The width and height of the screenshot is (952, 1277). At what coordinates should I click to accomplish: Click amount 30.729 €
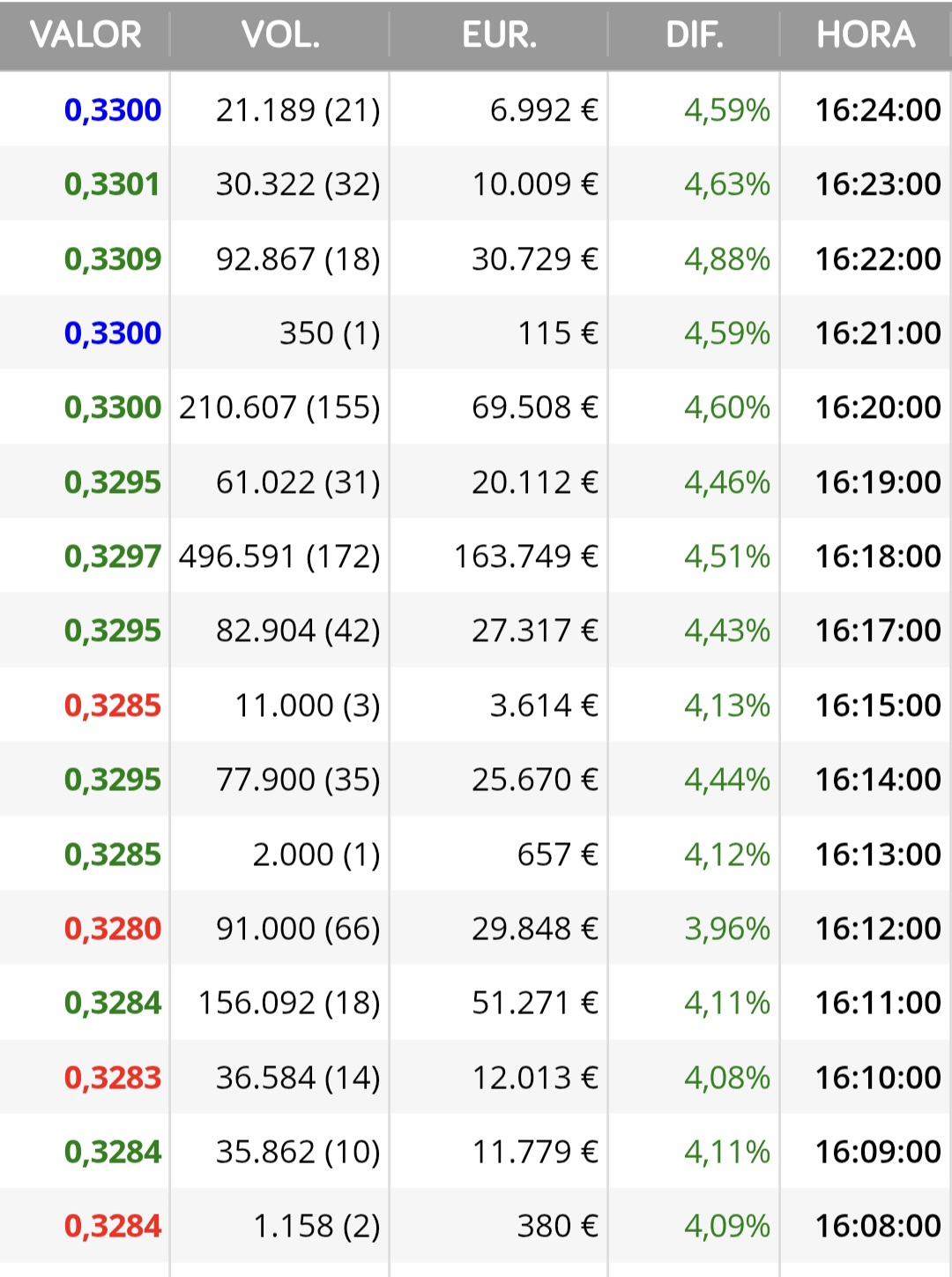(x=535, y=259)
